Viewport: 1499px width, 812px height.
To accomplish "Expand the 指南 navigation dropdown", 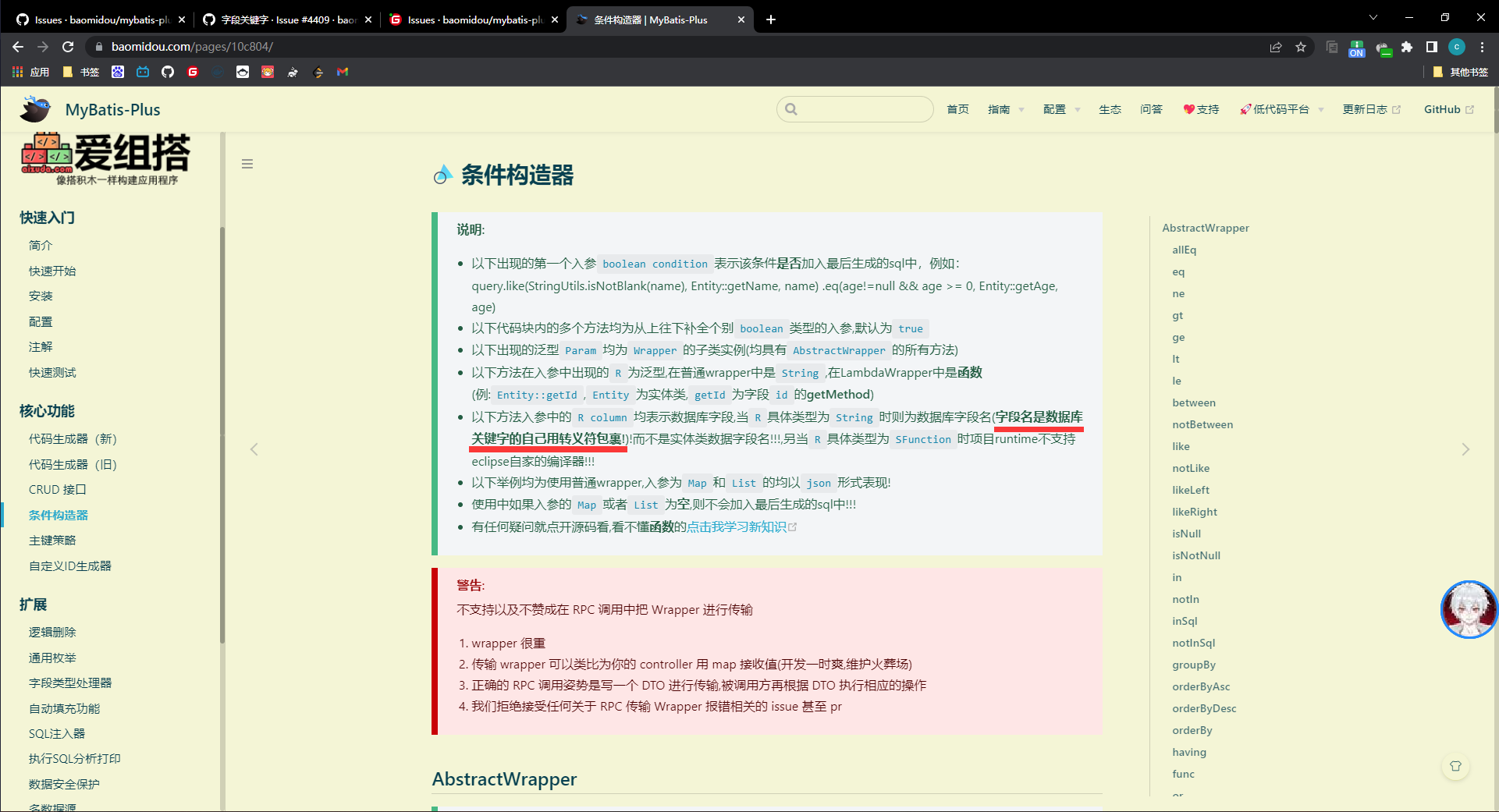I will point(1005,109).
